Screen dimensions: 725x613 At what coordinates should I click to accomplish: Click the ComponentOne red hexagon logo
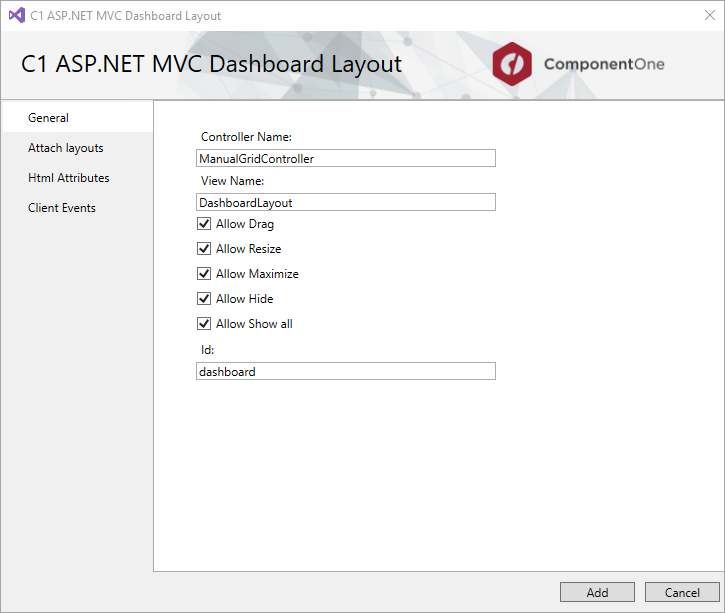click(512, 64)
